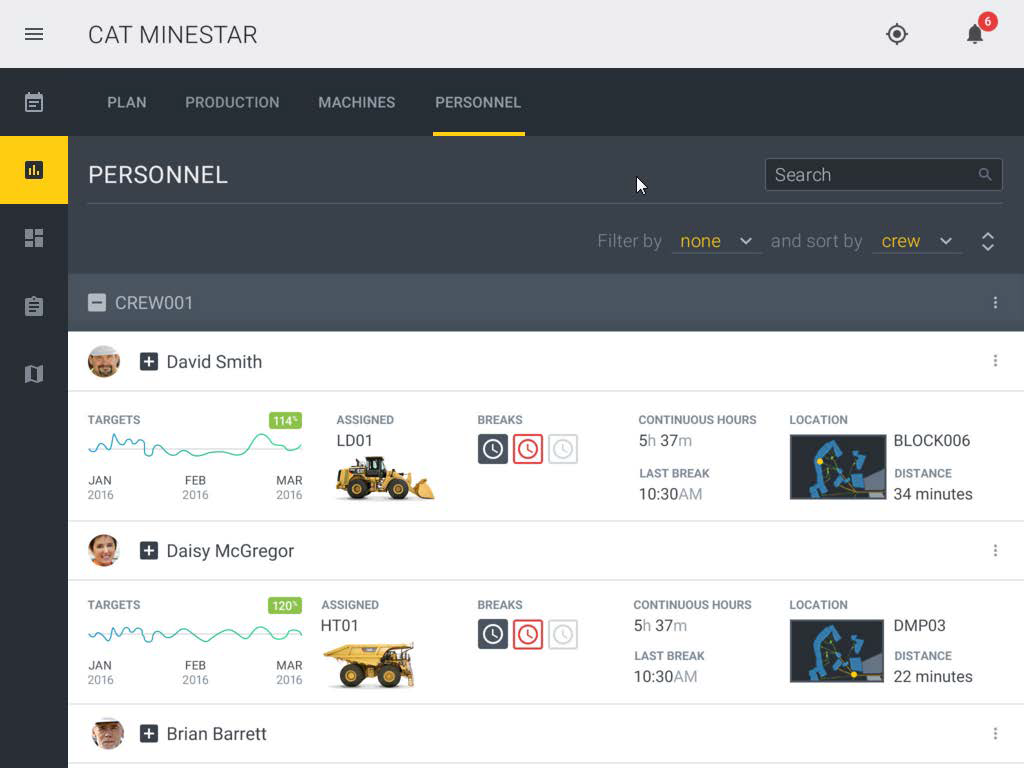Expand David Smith's details with plus icon
The image size is (1024, 768).
[x=149, y=361]
